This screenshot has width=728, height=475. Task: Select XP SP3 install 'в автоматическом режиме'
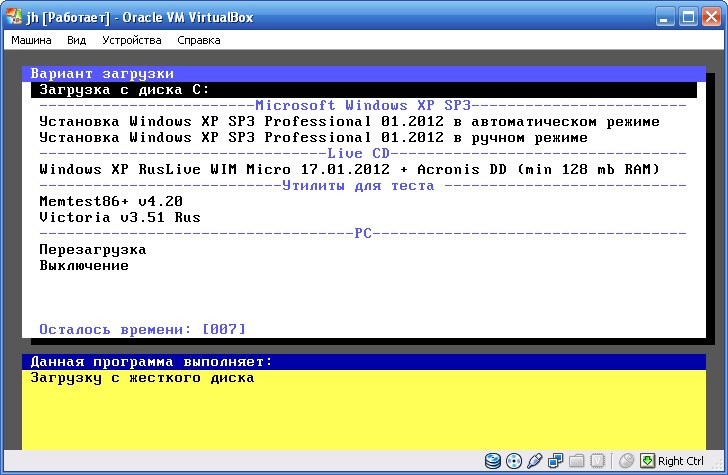point(349,122)
